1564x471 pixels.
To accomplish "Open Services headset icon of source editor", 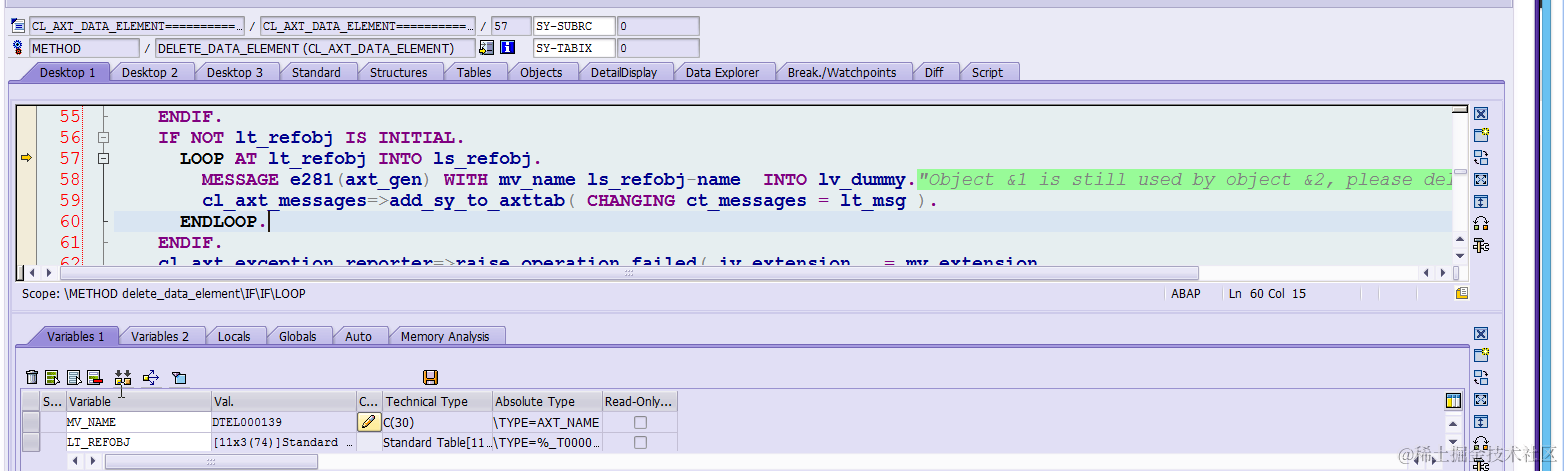I will (x=1481, y=224).
